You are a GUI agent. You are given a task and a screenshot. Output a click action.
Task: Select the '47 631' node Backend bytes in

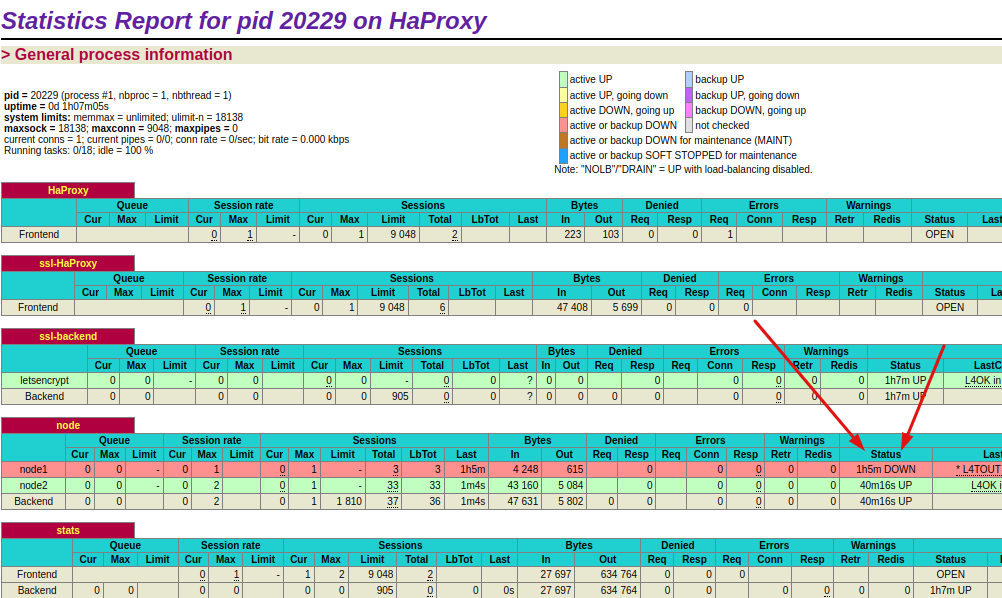(523, 502)
